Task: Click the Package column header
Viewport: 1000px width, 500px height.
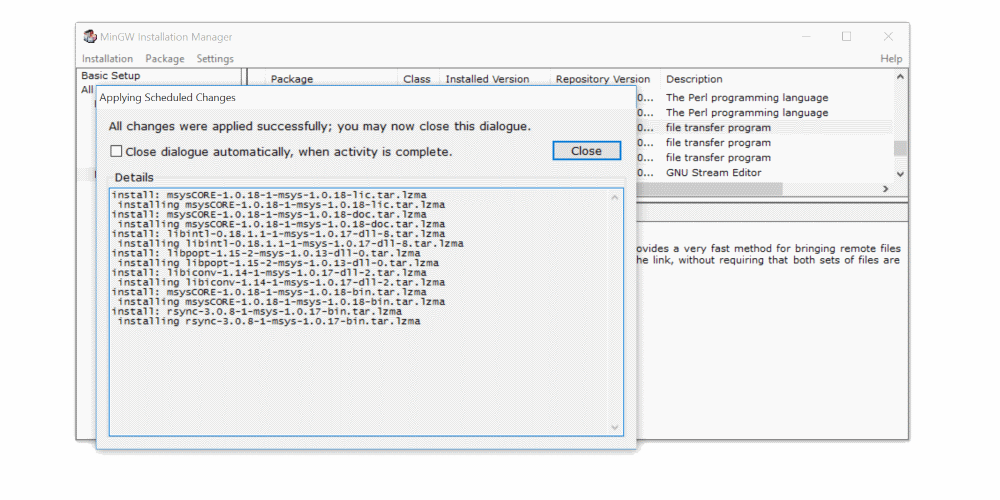Action: tap(291, 79)
